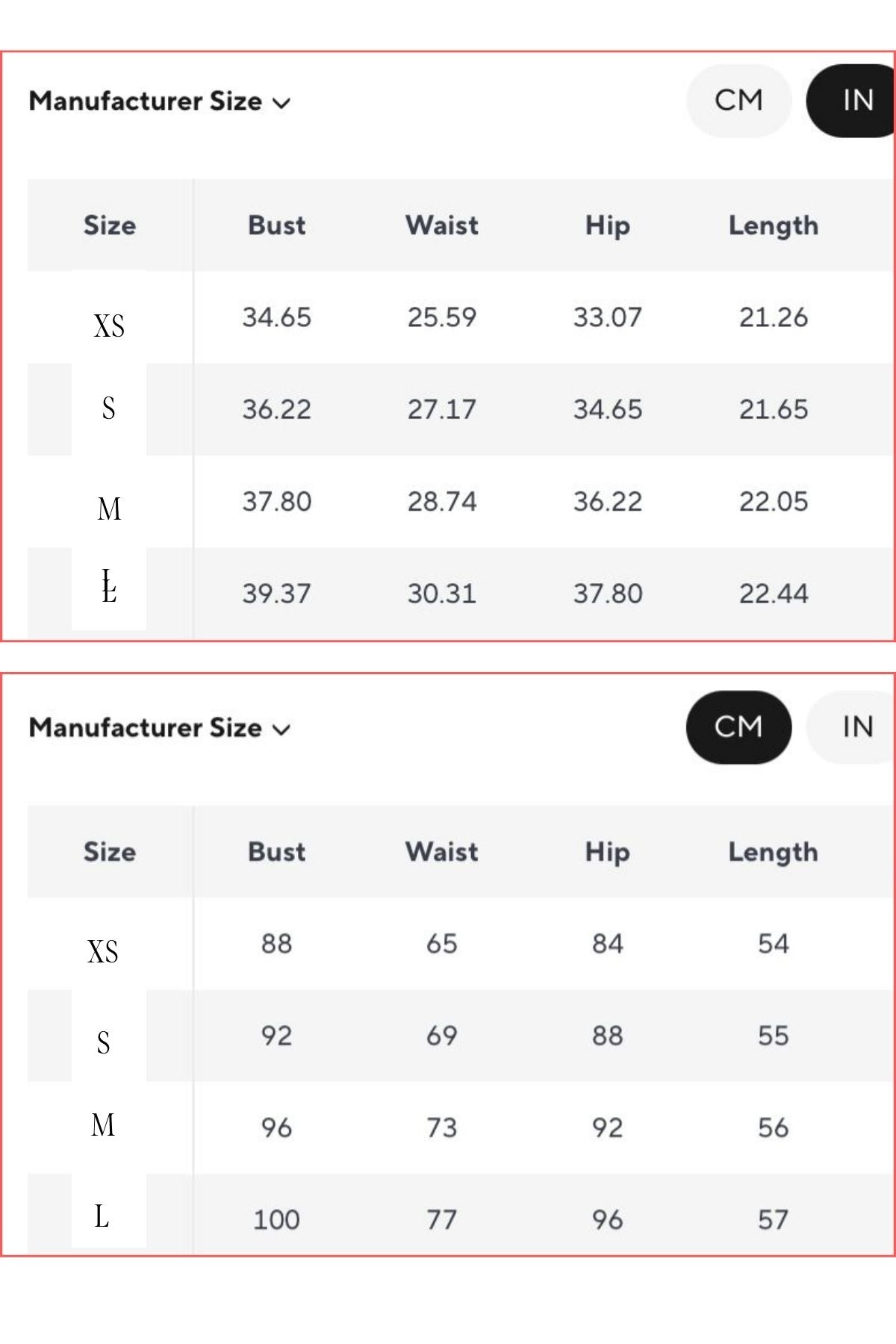896x1344 pixels.
Task: Click the active CM pill in lower chart
Action: 738,727
